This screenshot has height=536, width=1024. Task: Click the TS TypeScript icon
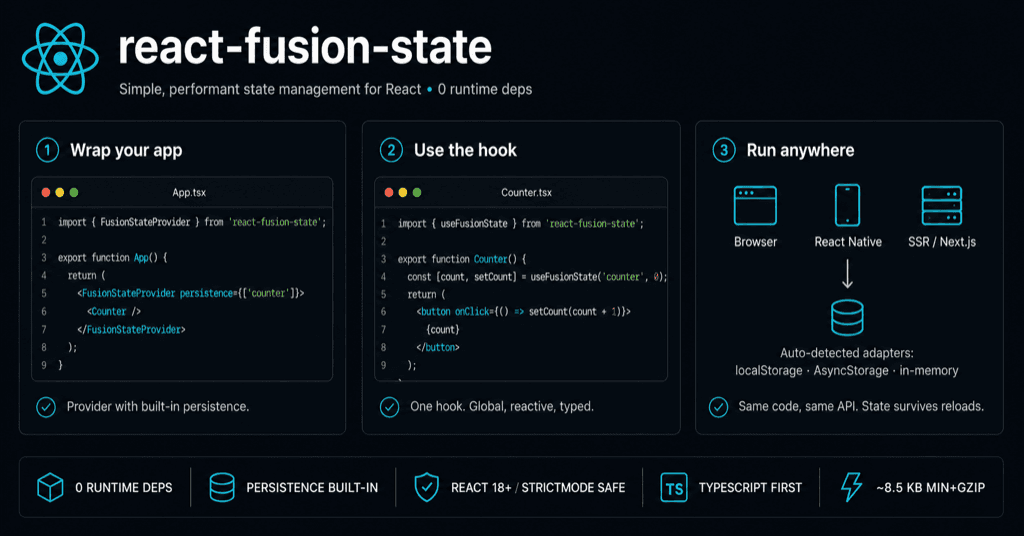pyautogui.click(x=674, y=488)
